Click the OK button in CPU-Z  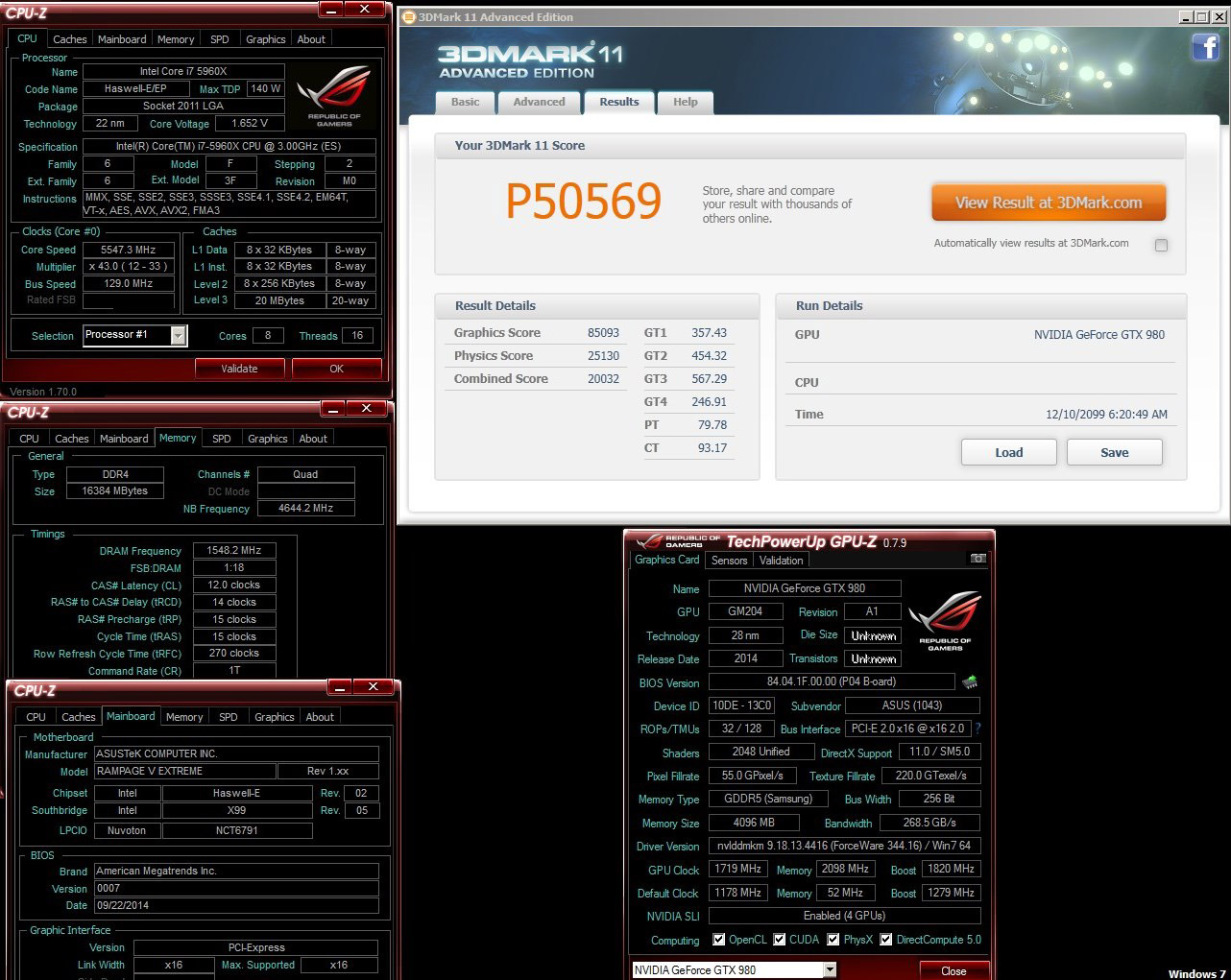click(x=337, y=369)
